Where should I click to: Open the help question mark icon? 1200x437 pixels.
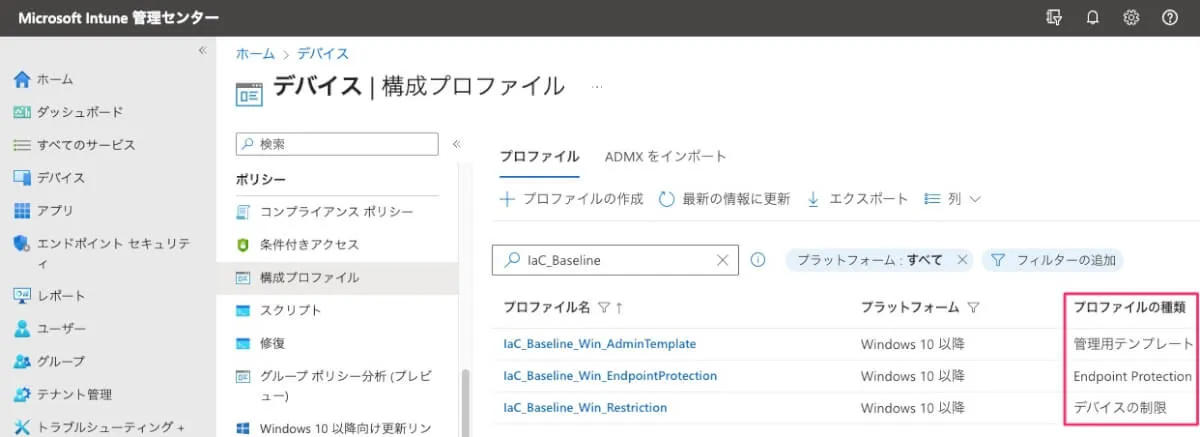click(1169, 17)
